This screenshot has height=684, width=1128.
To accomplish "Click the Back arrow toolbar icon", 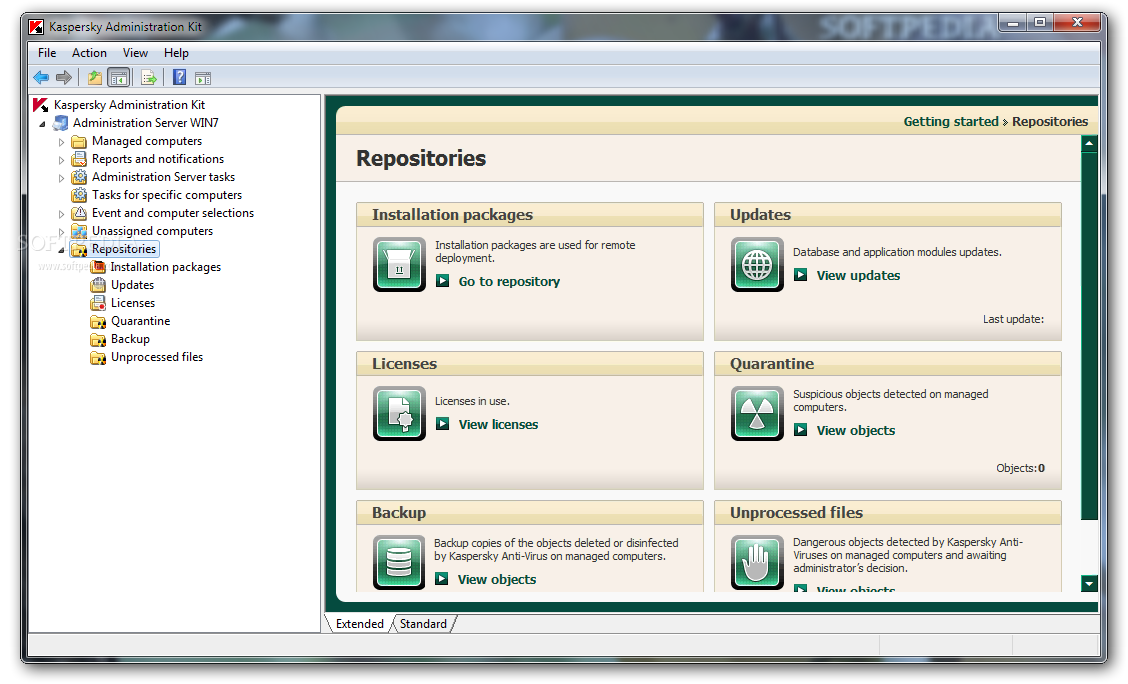I will pos(41,77).
